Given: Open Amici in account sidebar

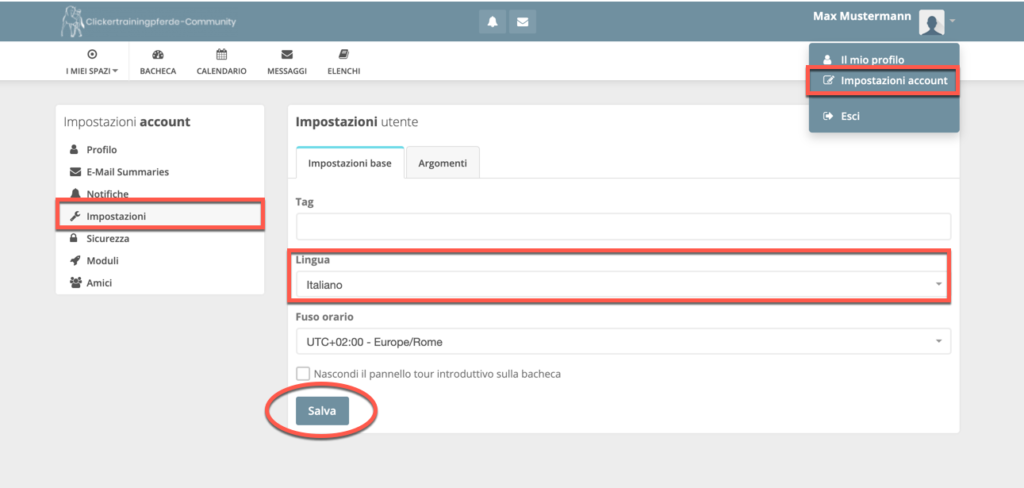Looking at the screenshot, I should point(160,283).
